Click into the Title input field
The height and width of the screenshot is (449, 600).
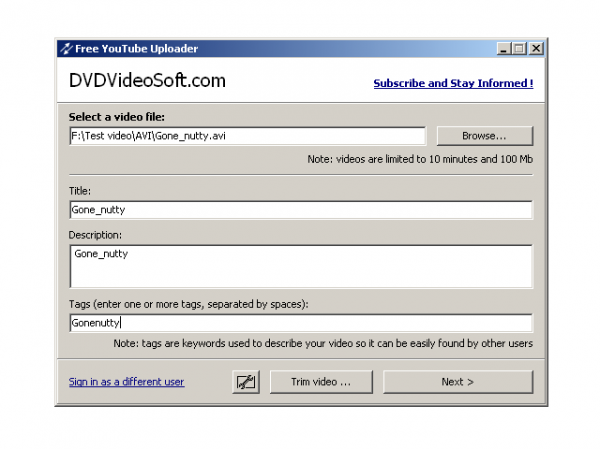click(301, 210)
